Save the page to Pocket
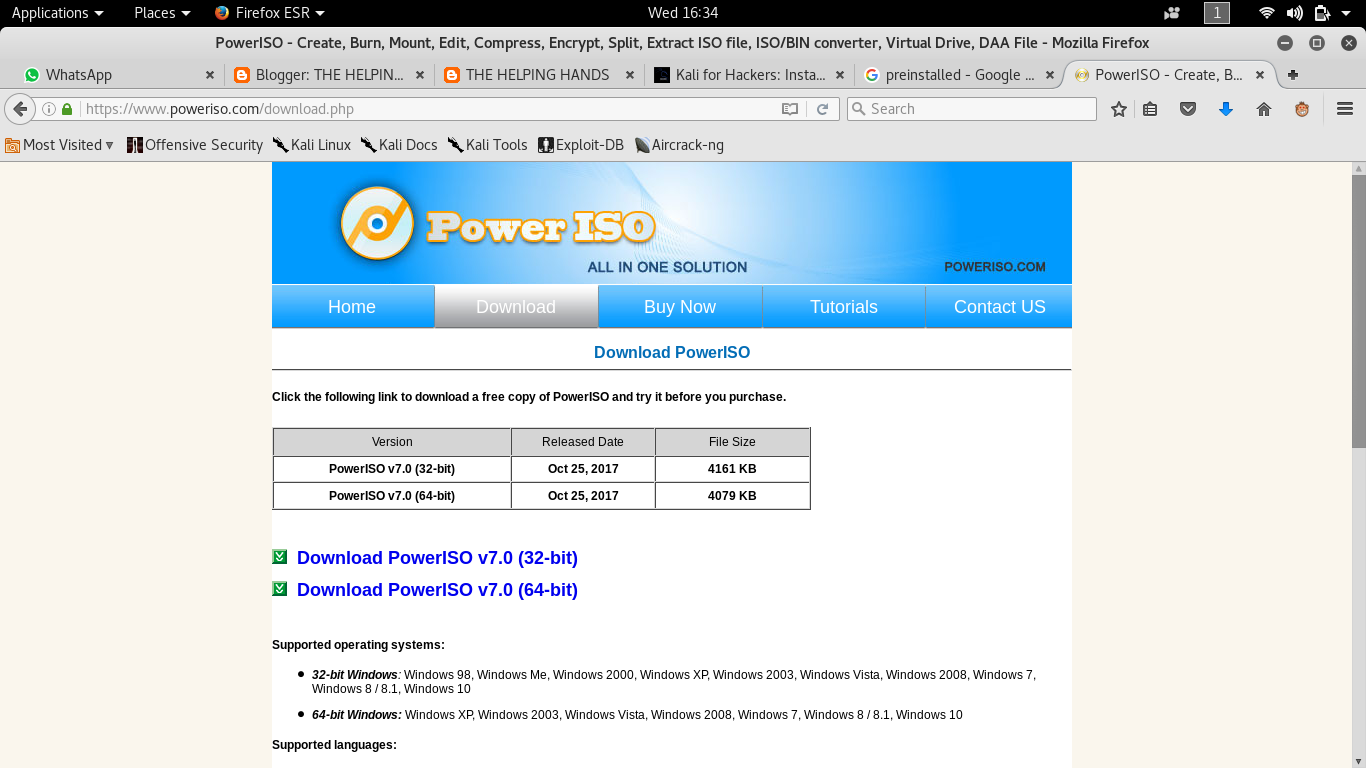This screenshot has width=1366, height=768. 1188,108
